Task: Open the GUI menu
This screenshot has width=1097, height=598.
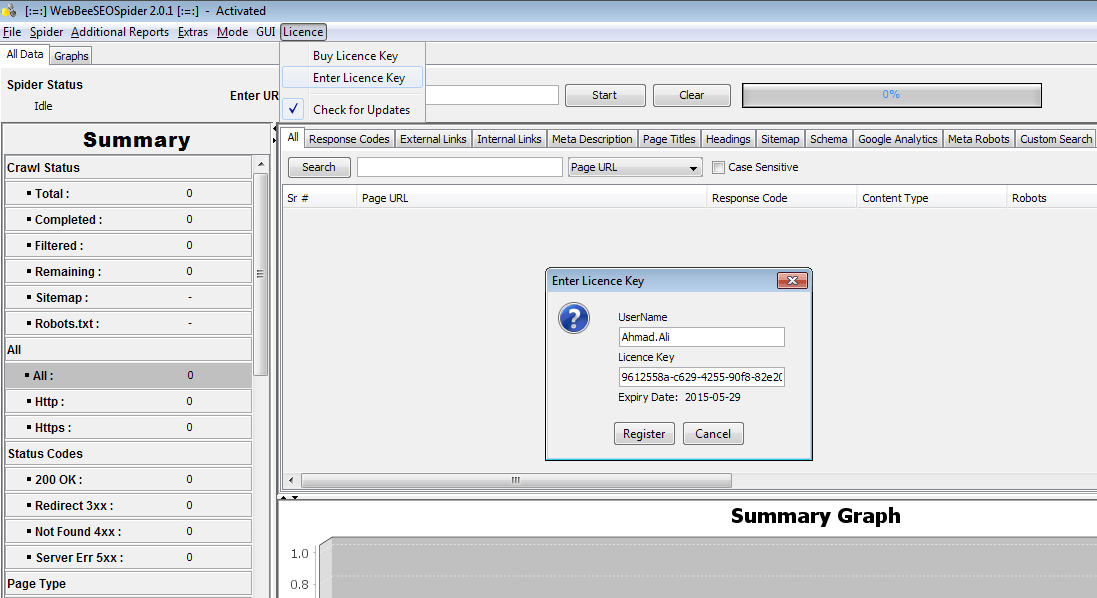Action: (x=266, y=31)
